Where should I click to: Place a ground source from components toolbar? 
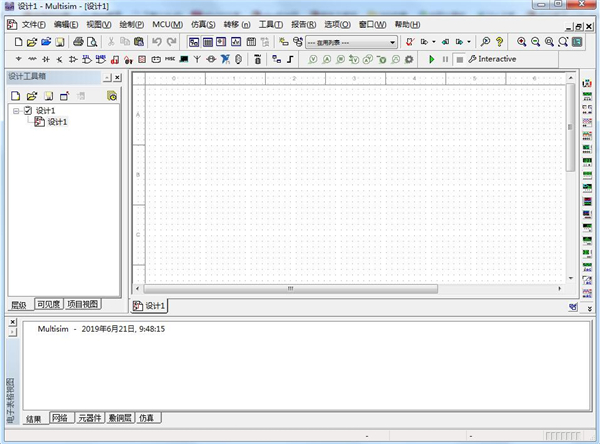tap(20, 60)
